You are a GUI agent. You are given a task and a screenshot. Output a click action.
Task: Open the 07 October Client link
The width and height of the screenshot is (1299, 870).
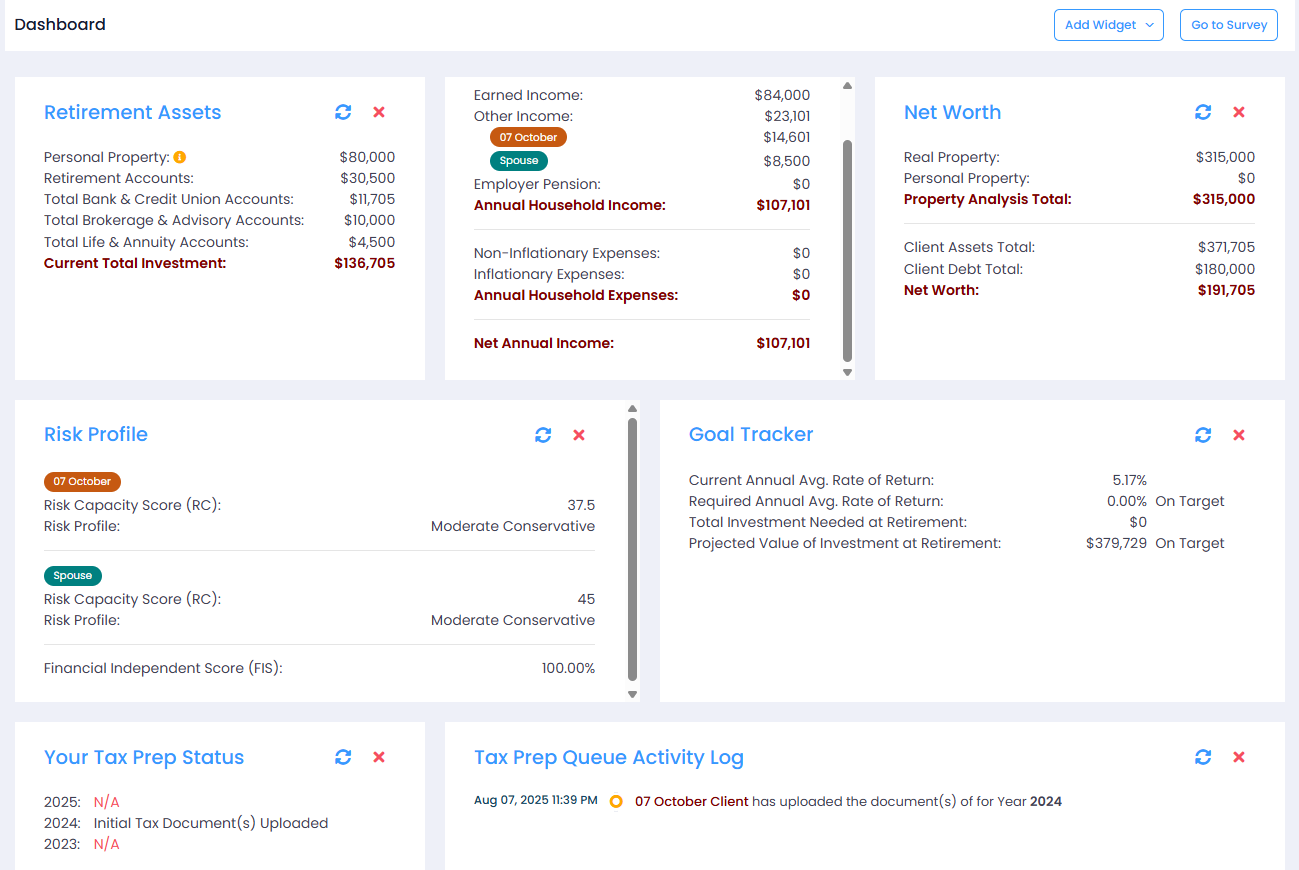(692, 801)
